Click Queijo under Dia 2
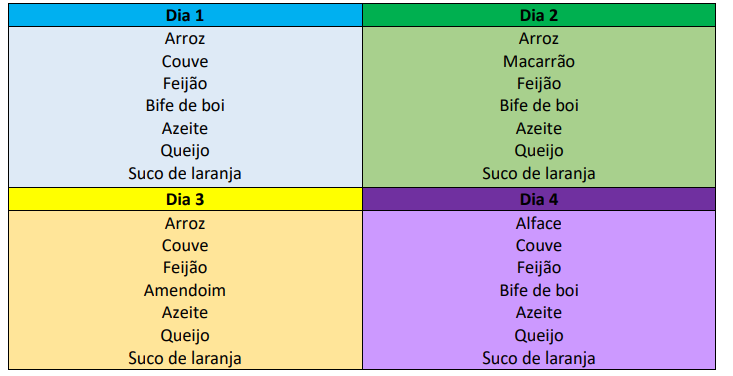Image resolution: width=733 pixels, height=376 pixels. tap(539, 151)
